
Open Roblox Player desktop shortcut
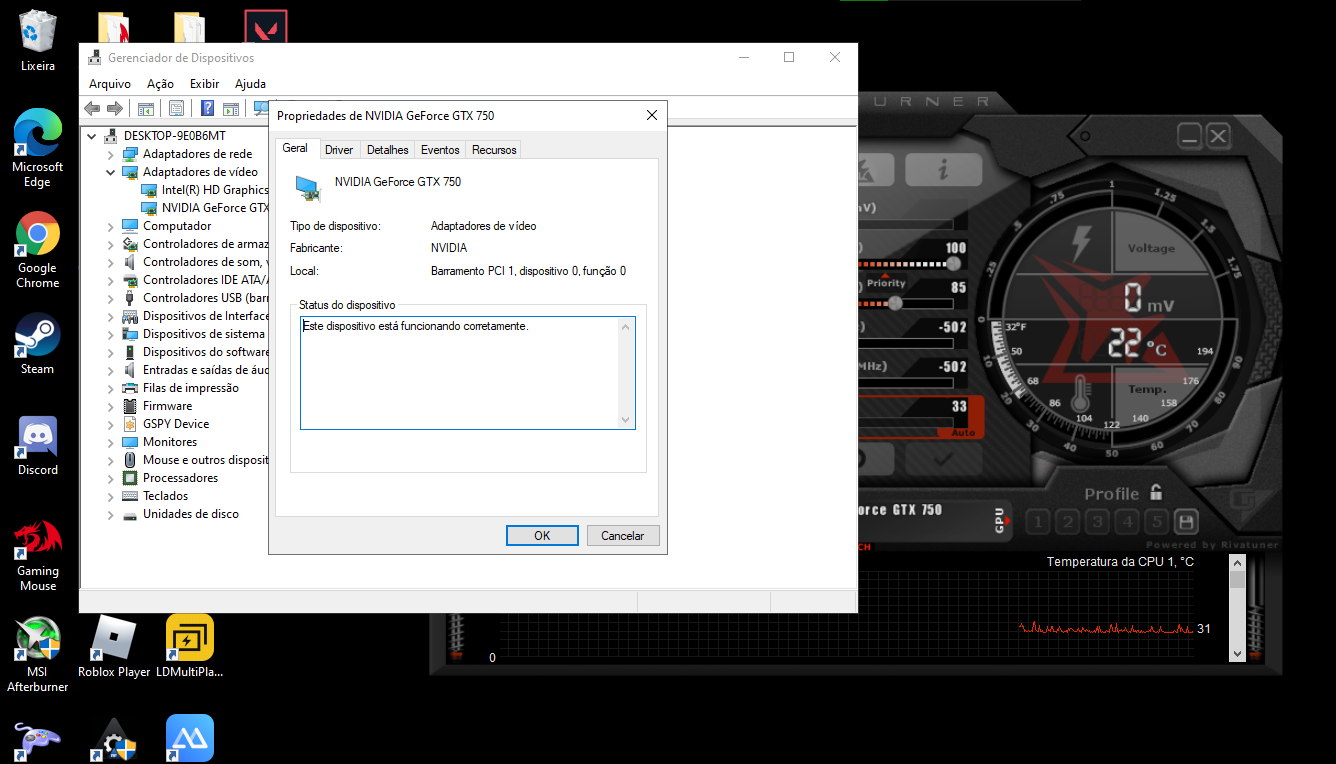pyautogui.click(x=114, y=647)
